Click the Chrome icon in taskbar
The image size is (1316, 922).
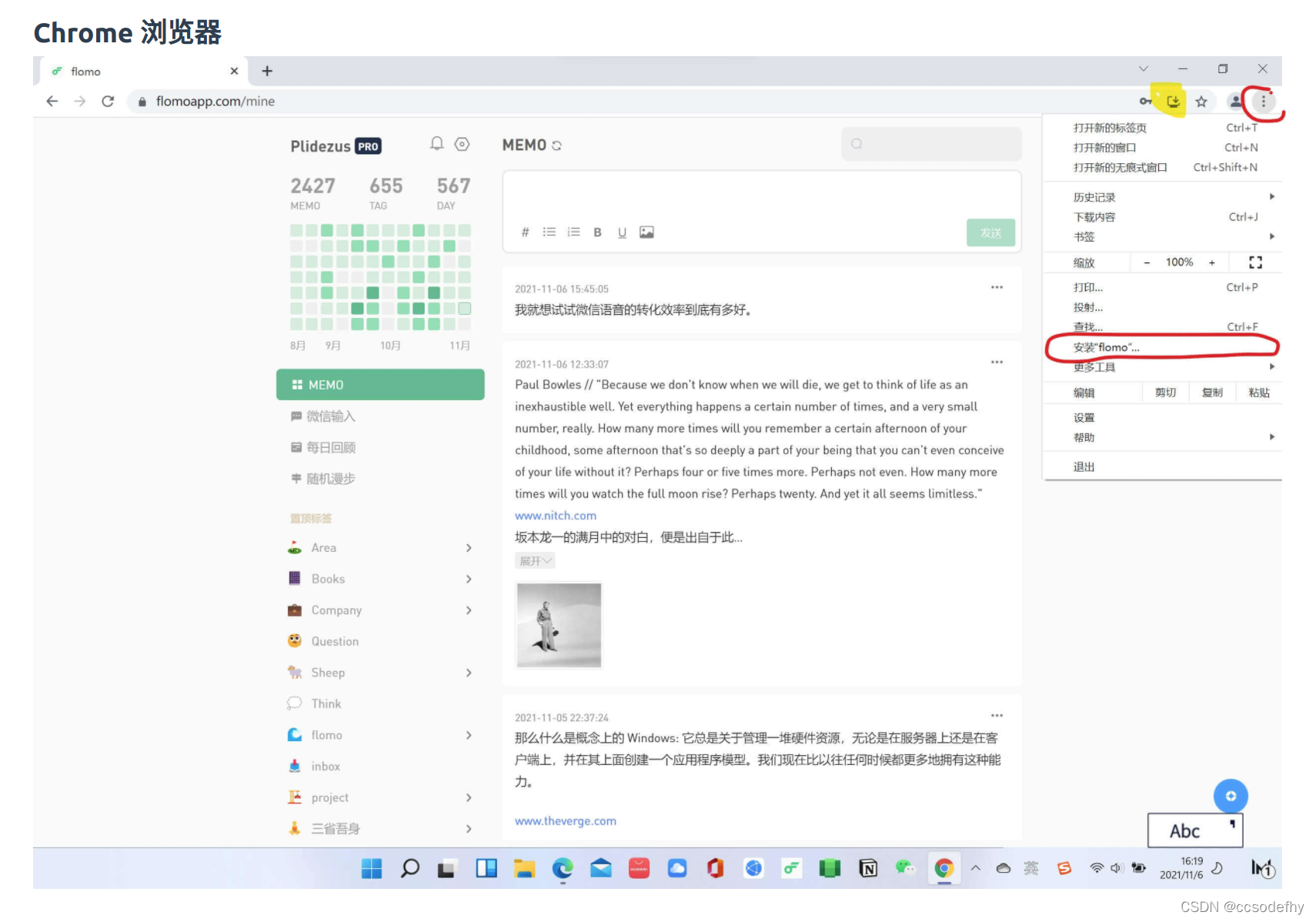944,868
